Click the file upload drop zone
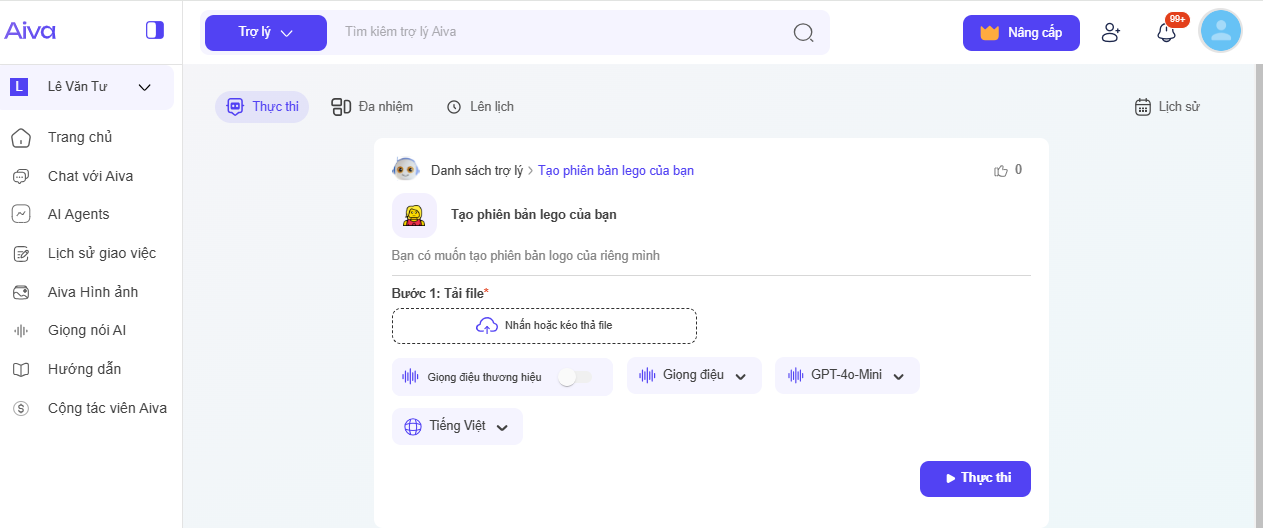 544,325
